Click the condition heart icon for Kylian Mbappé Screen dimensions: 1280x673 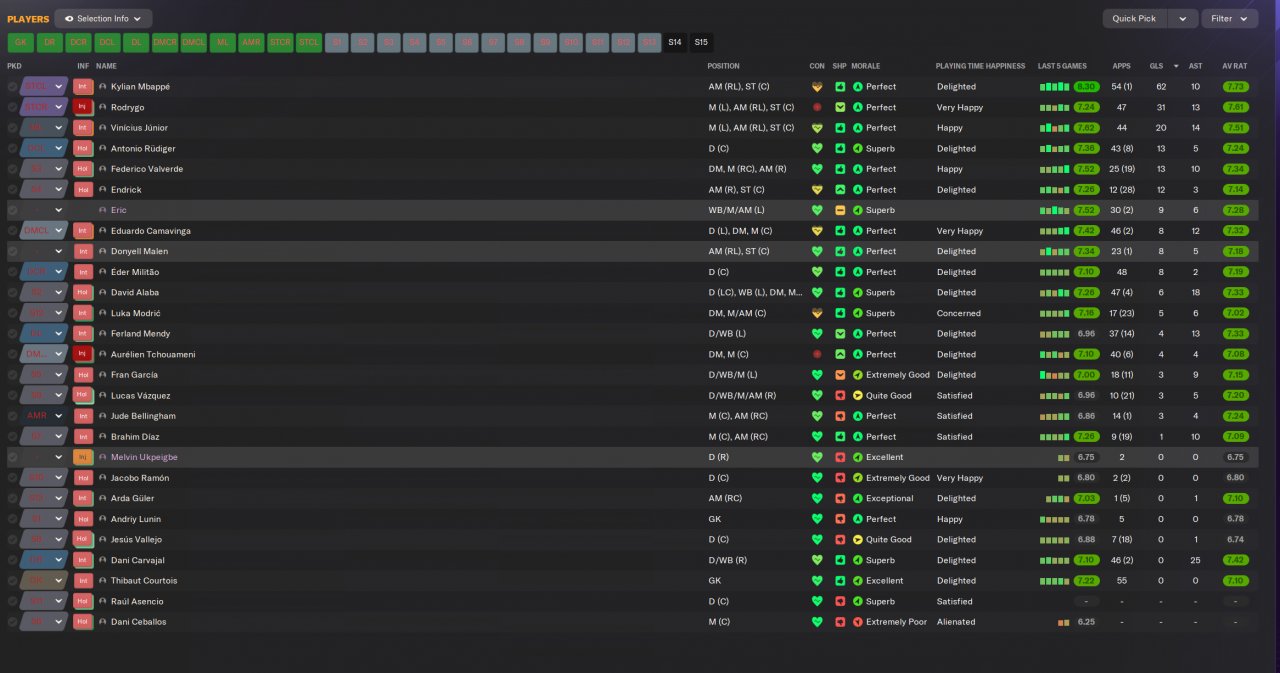coord(817,87)
